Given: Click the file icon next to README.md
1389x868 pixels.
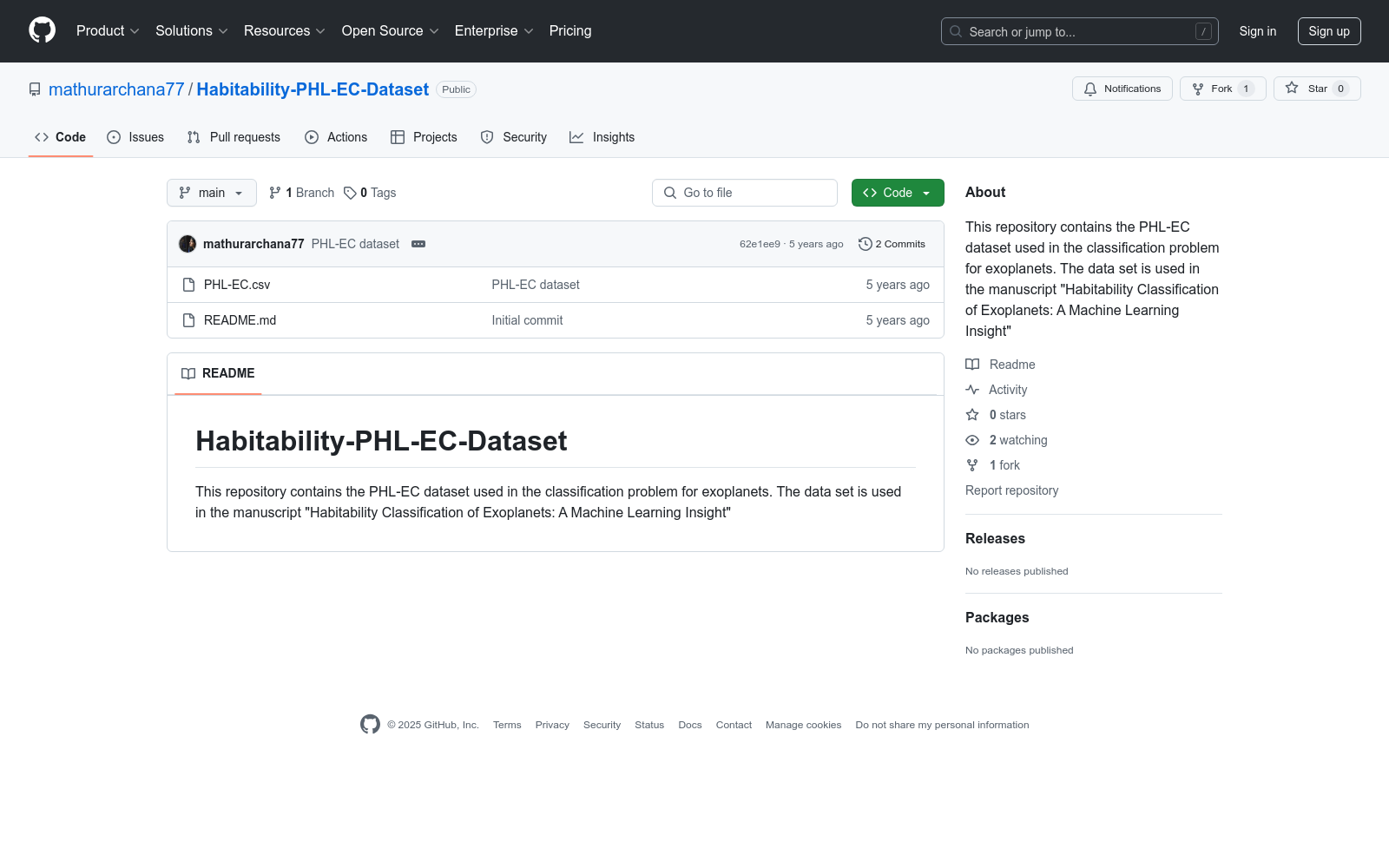Looking at the screenshot, I should 188,320.
